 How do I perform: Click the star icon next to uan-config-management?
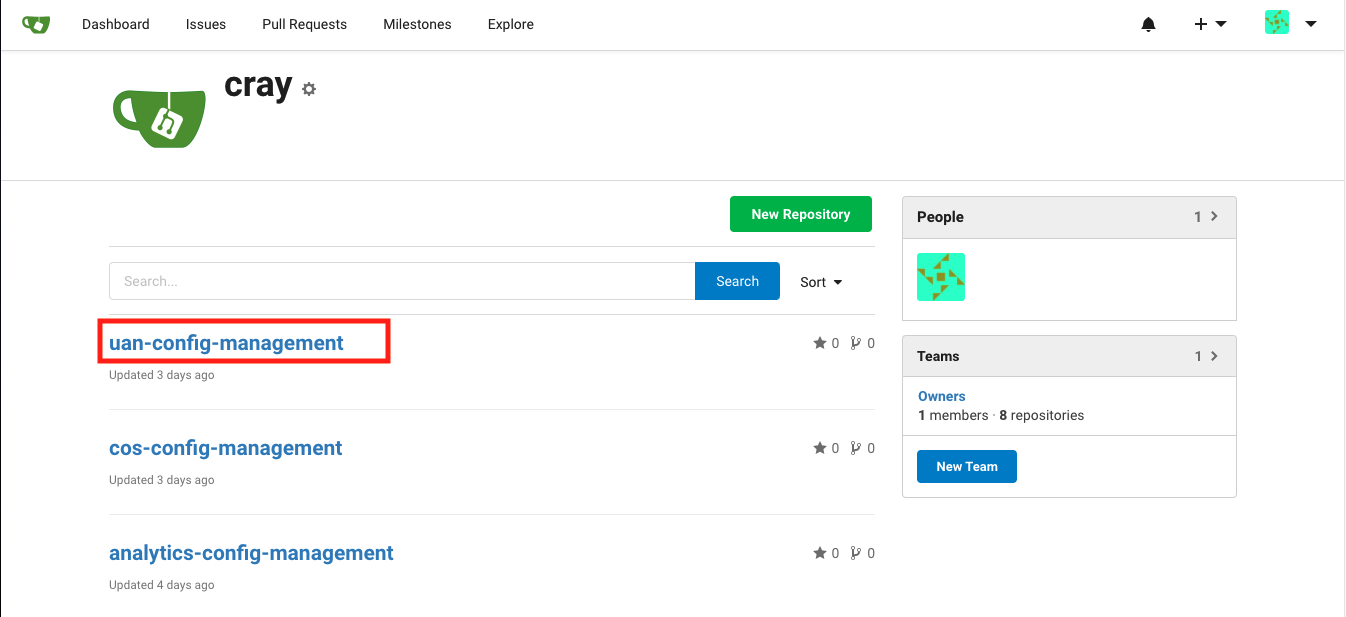click(818, 343)
